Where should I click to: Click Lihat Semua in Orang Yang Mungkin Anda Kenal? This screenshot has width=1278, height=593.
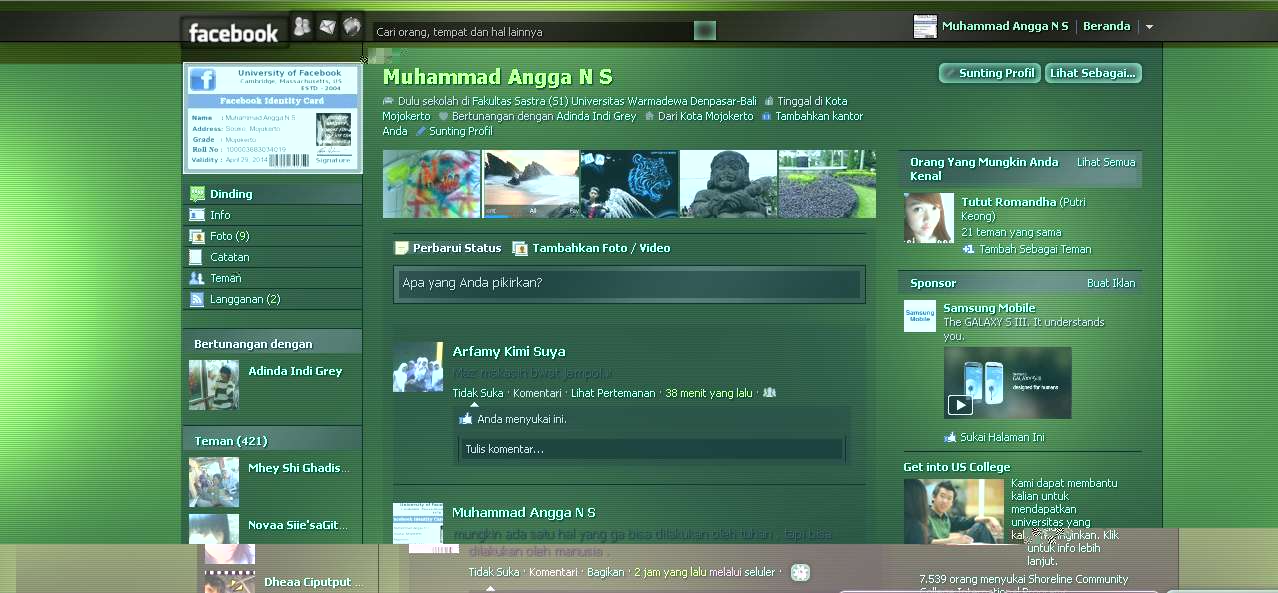pos(1106,162)
